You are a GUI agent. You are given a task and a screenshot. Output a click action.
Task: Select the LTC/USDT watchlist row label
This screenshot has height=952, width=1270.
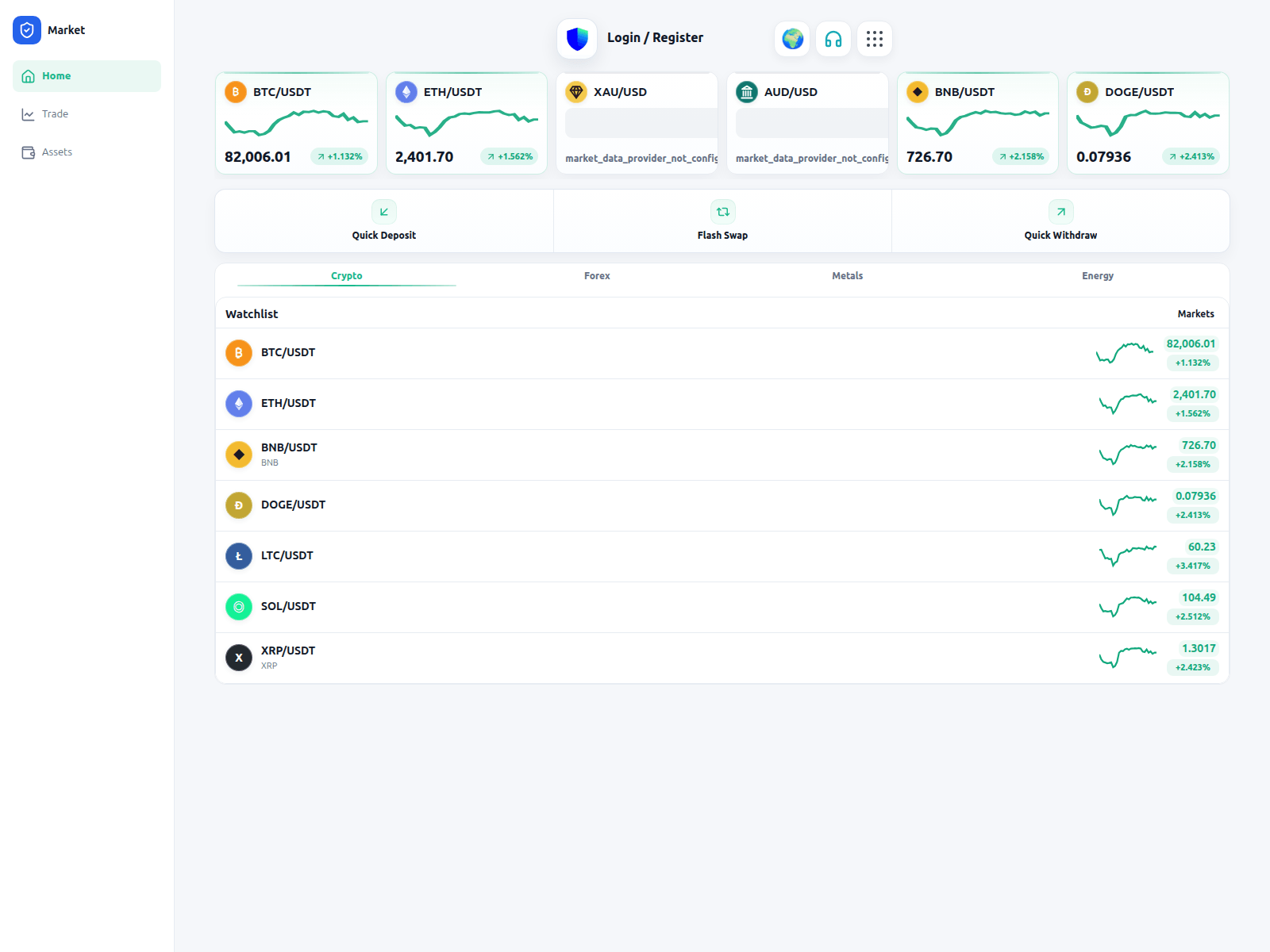(x=287, y=555)
